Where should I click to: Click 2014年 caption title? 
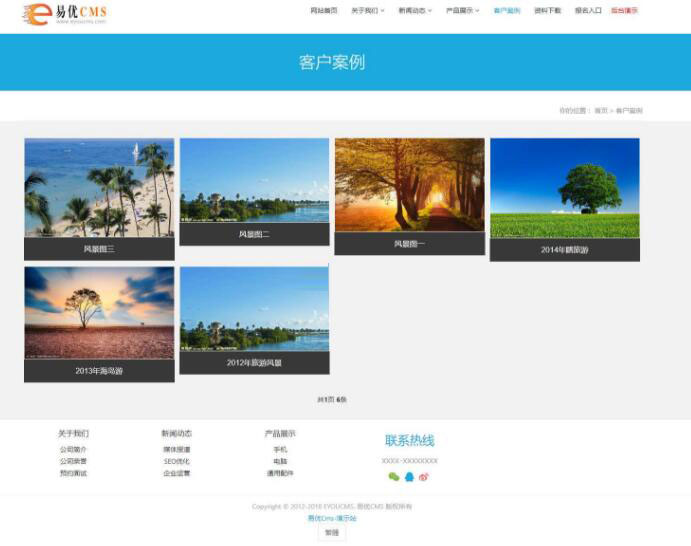click(565, 250)
